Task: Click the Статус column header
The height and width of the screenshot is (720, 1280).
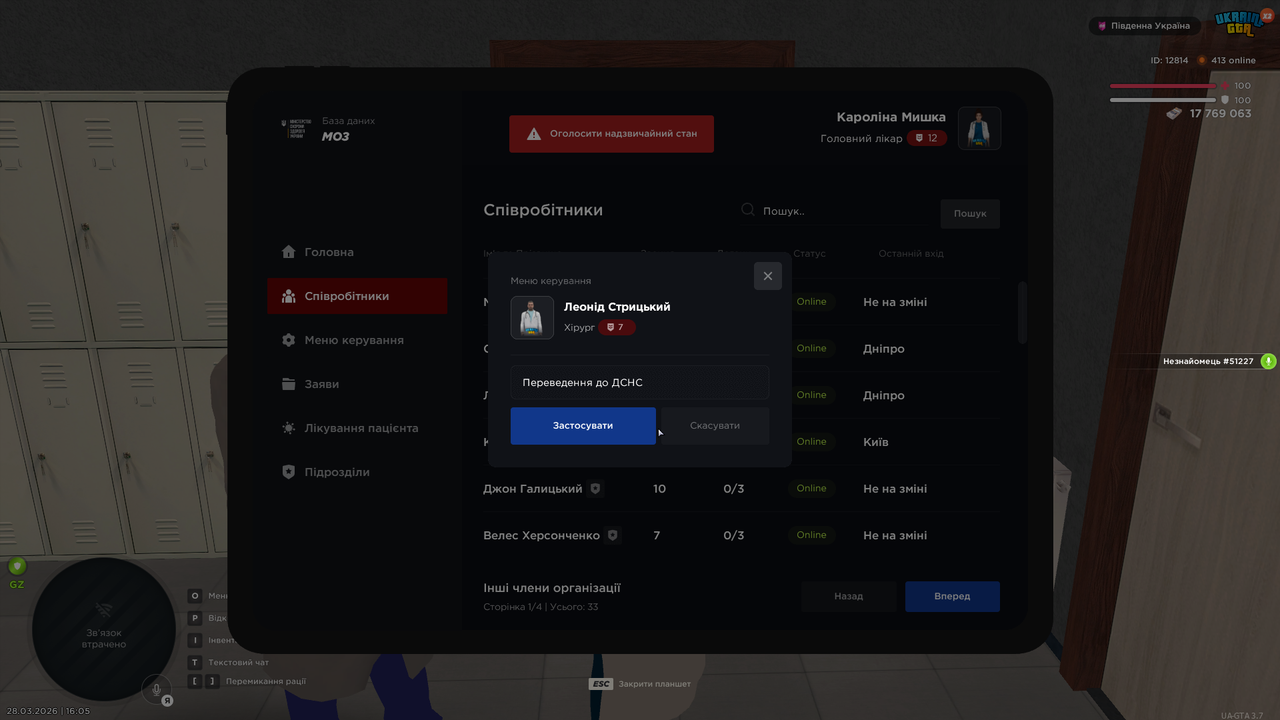Action: coord(810,254)
